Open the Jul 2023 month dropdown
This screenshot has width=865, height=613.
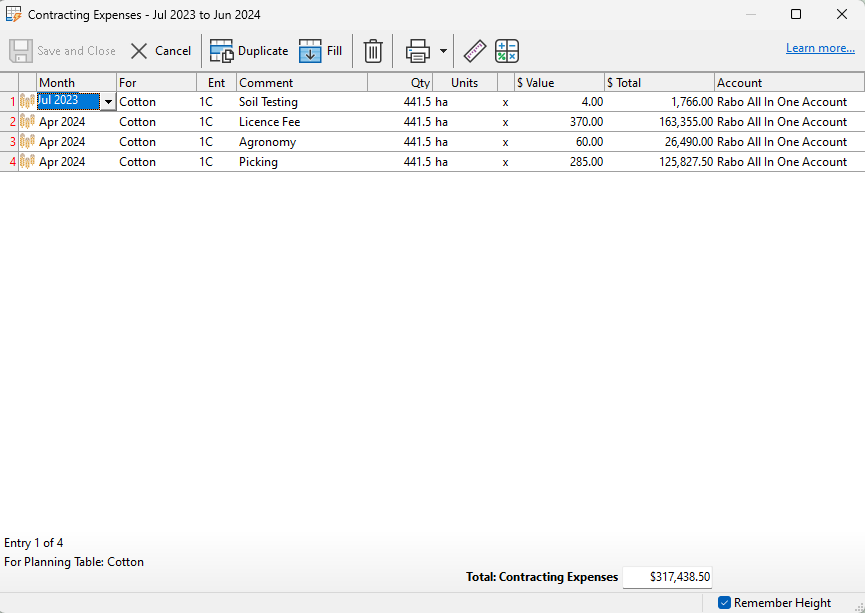point(107,100)
